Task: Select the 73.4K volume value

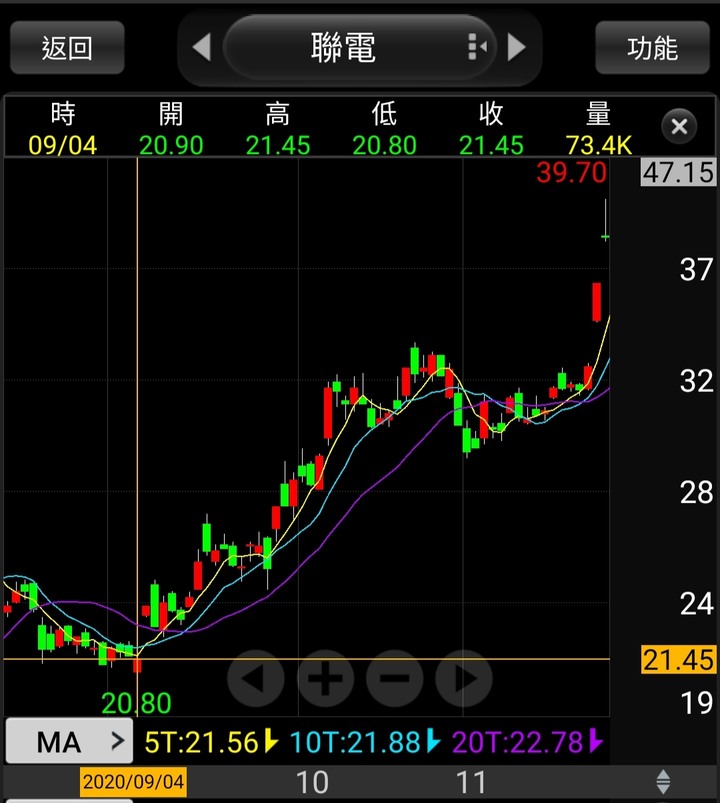Action: pos(598,145)
